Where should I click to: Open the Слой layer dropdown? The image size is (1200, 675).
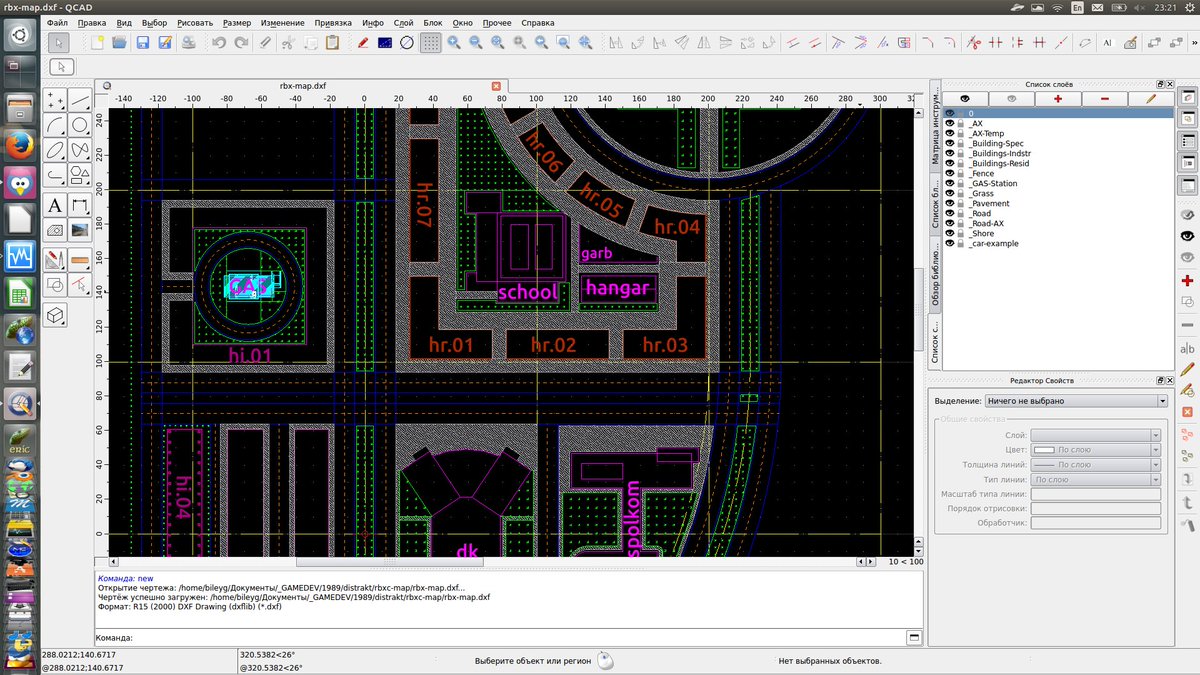click(x=1095, y=435)
